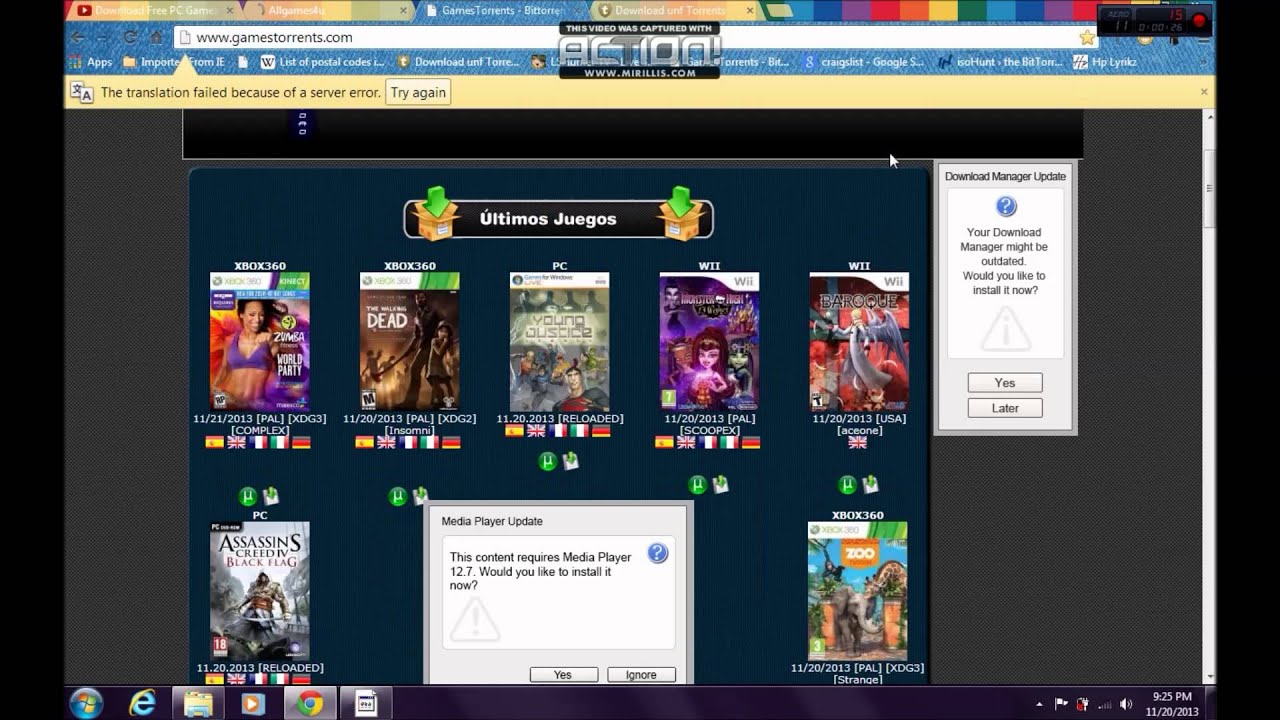Viewport: 1280px width, 720px height.
Task: Click Later in Download Manager Update
Action: pos(1005,408)
